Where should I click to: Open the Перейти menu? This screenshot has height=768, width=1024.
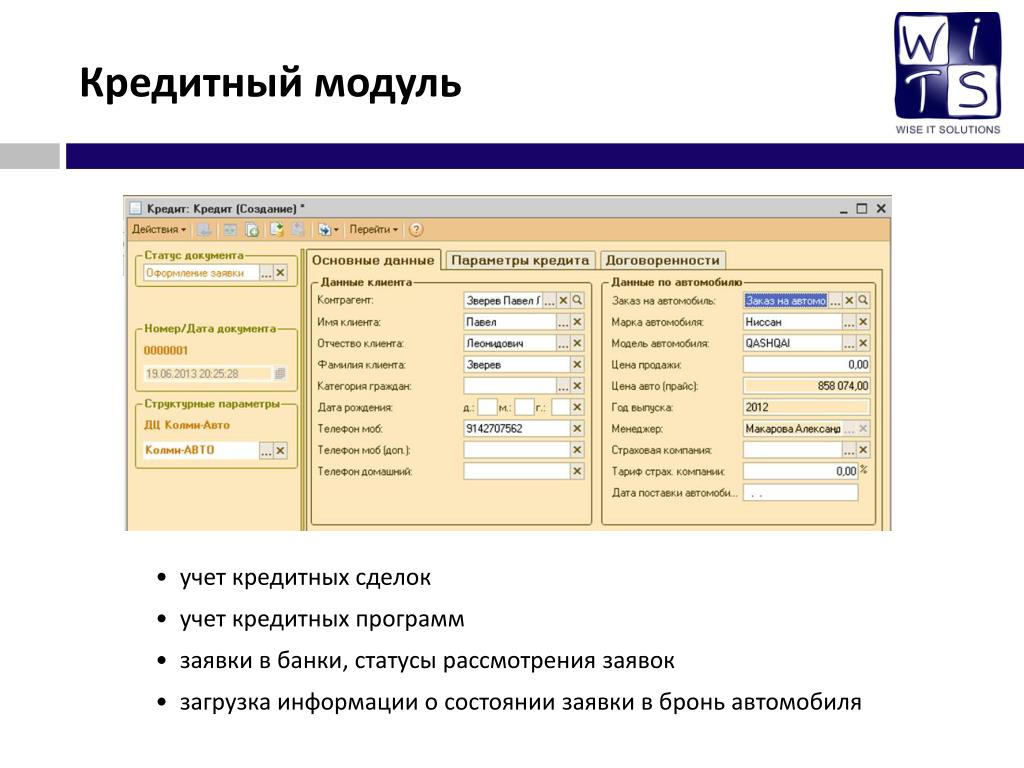373,230
